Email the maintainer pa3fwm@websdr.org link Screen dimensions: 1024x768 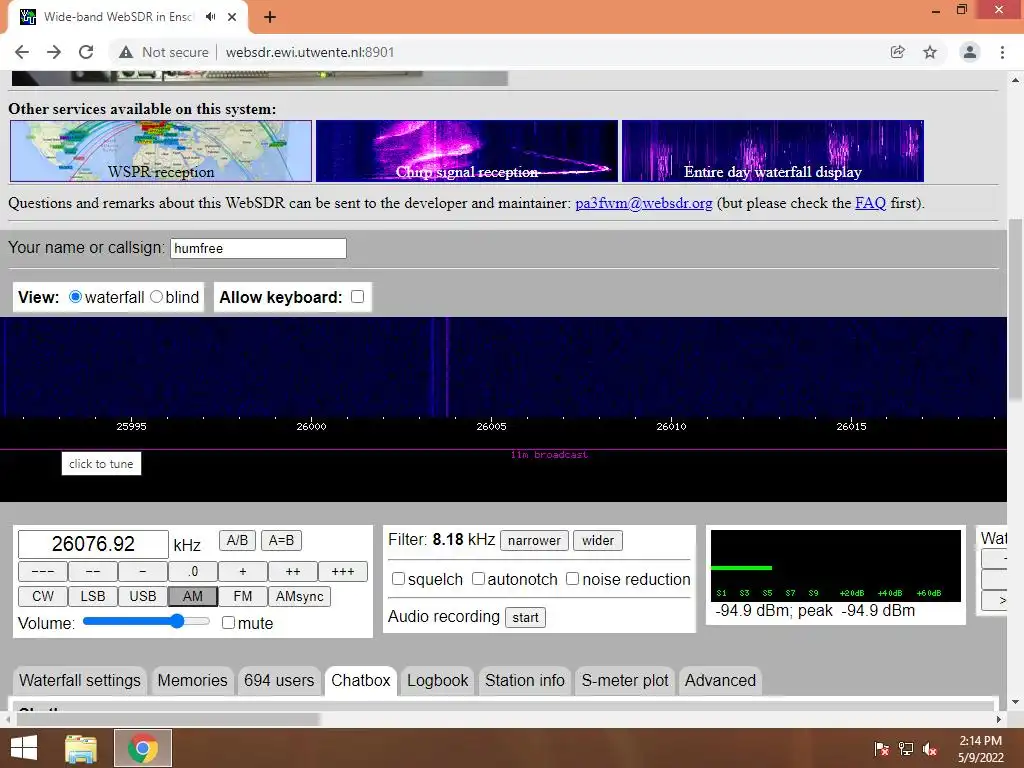click(x=643, y=203)
